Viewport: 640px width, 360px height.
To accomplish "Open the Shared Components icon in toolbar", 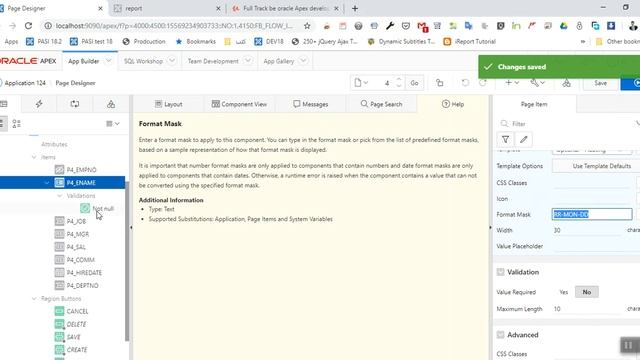I will (x=566, y=83).
